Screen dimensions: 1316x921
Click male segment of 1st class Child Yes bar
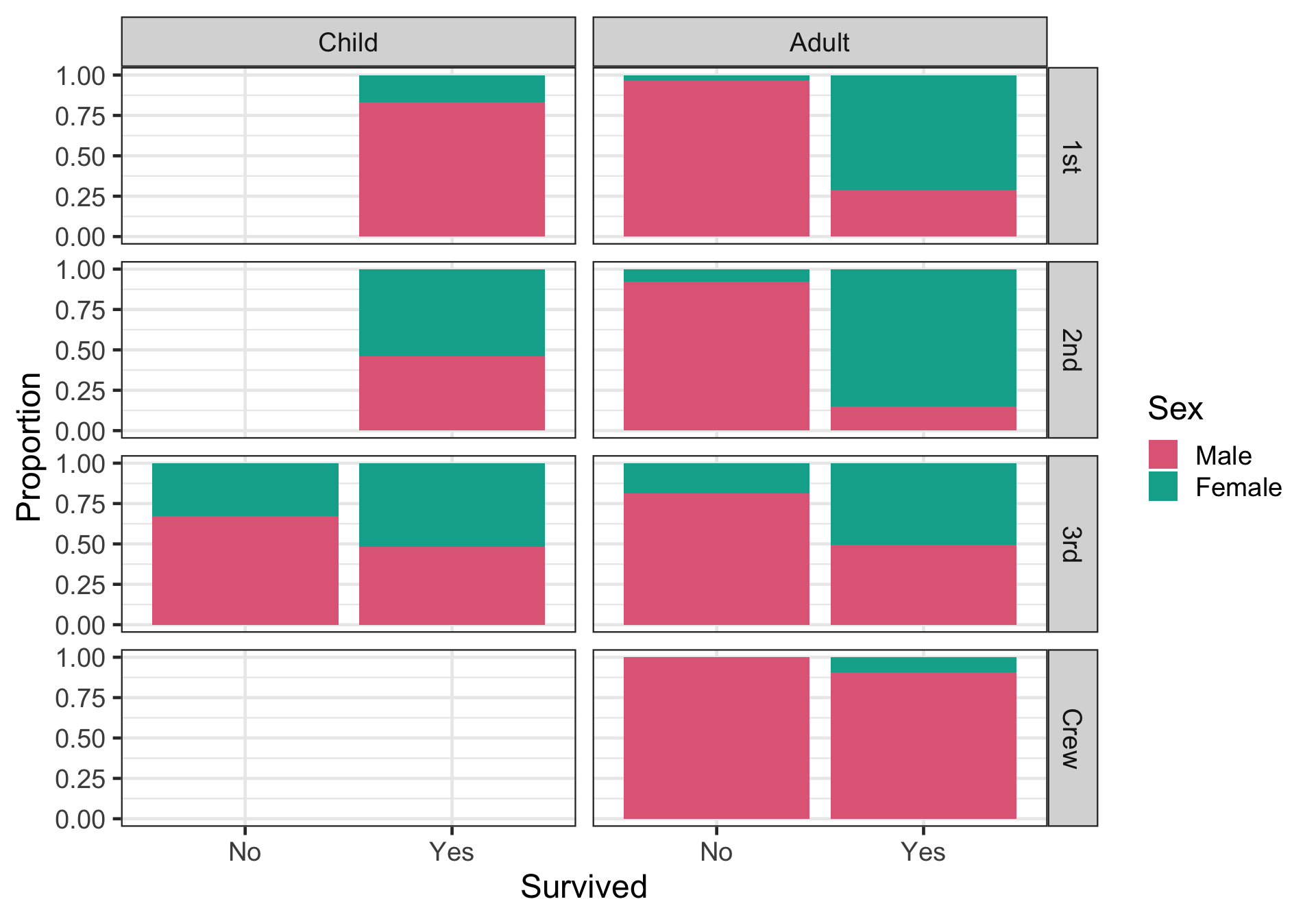[452, 169]
